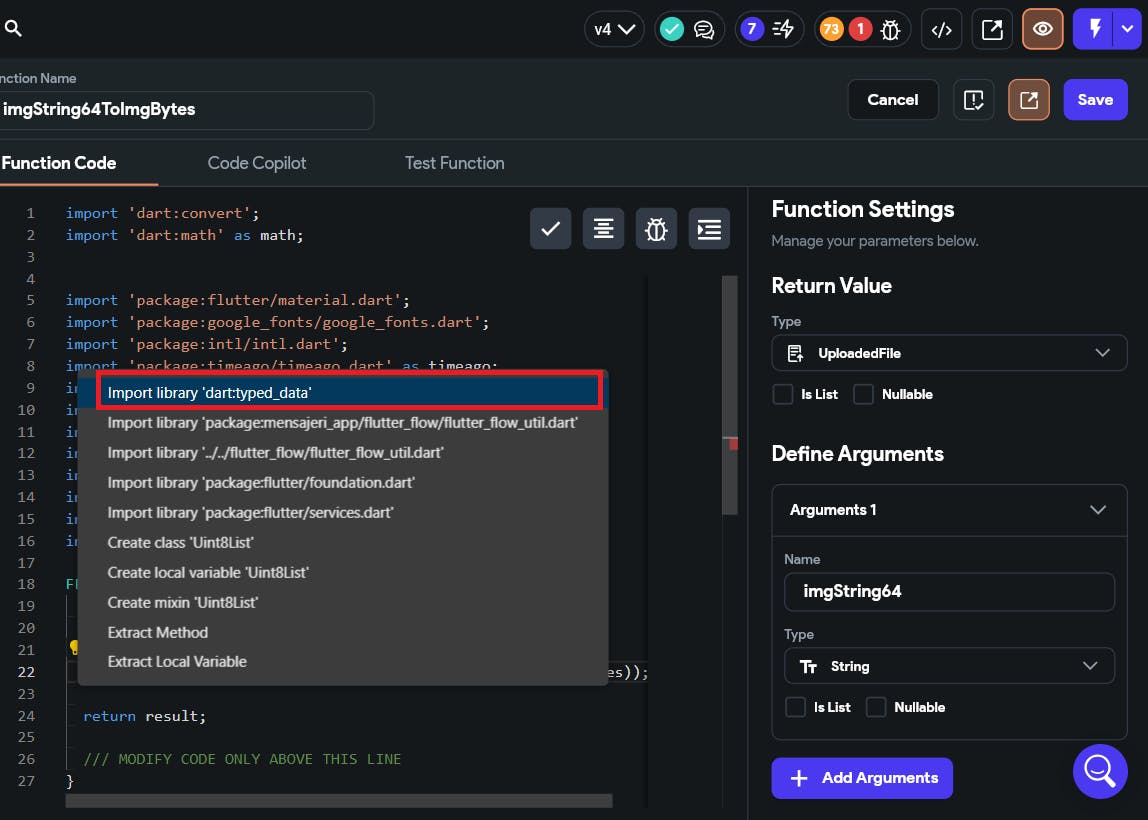Click the bug issues icon in top bar
Screen dimensions: 1148x820
[x=890, y=30]
